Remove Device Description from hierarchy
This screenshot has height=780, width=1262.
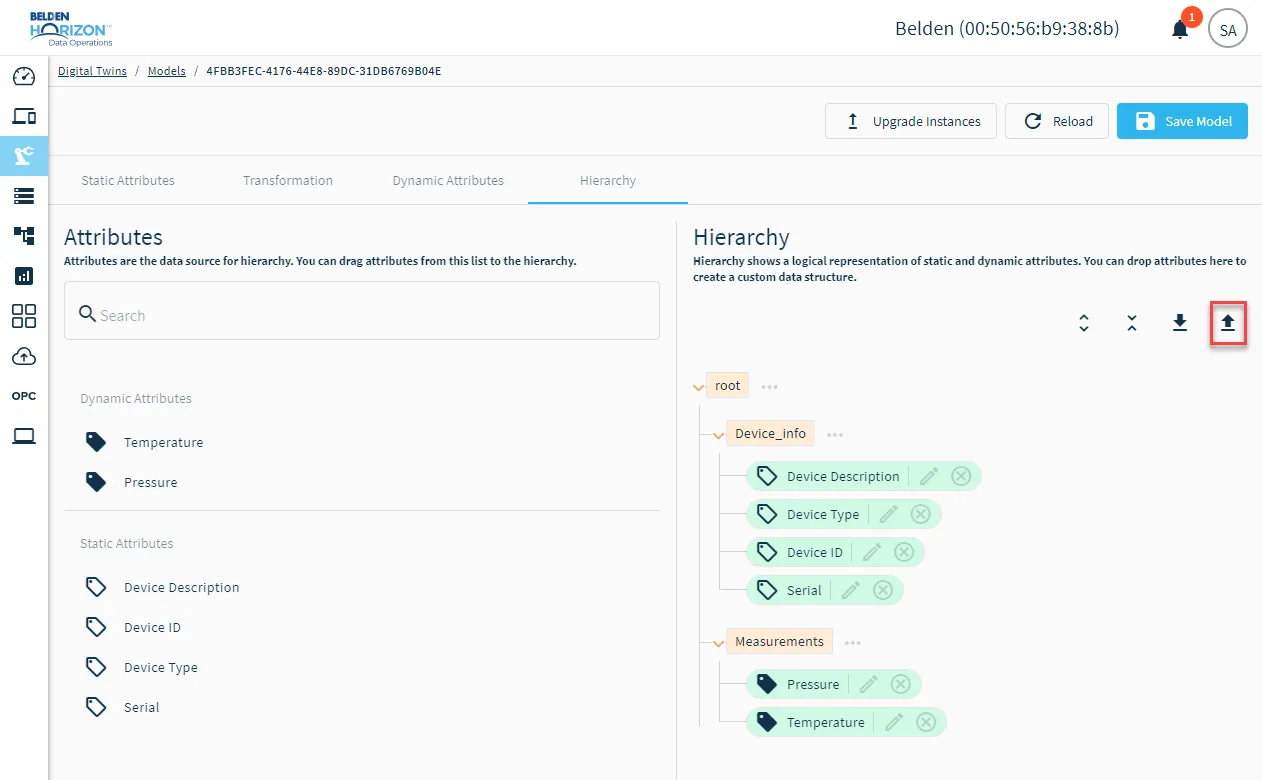tap(961, 476)
